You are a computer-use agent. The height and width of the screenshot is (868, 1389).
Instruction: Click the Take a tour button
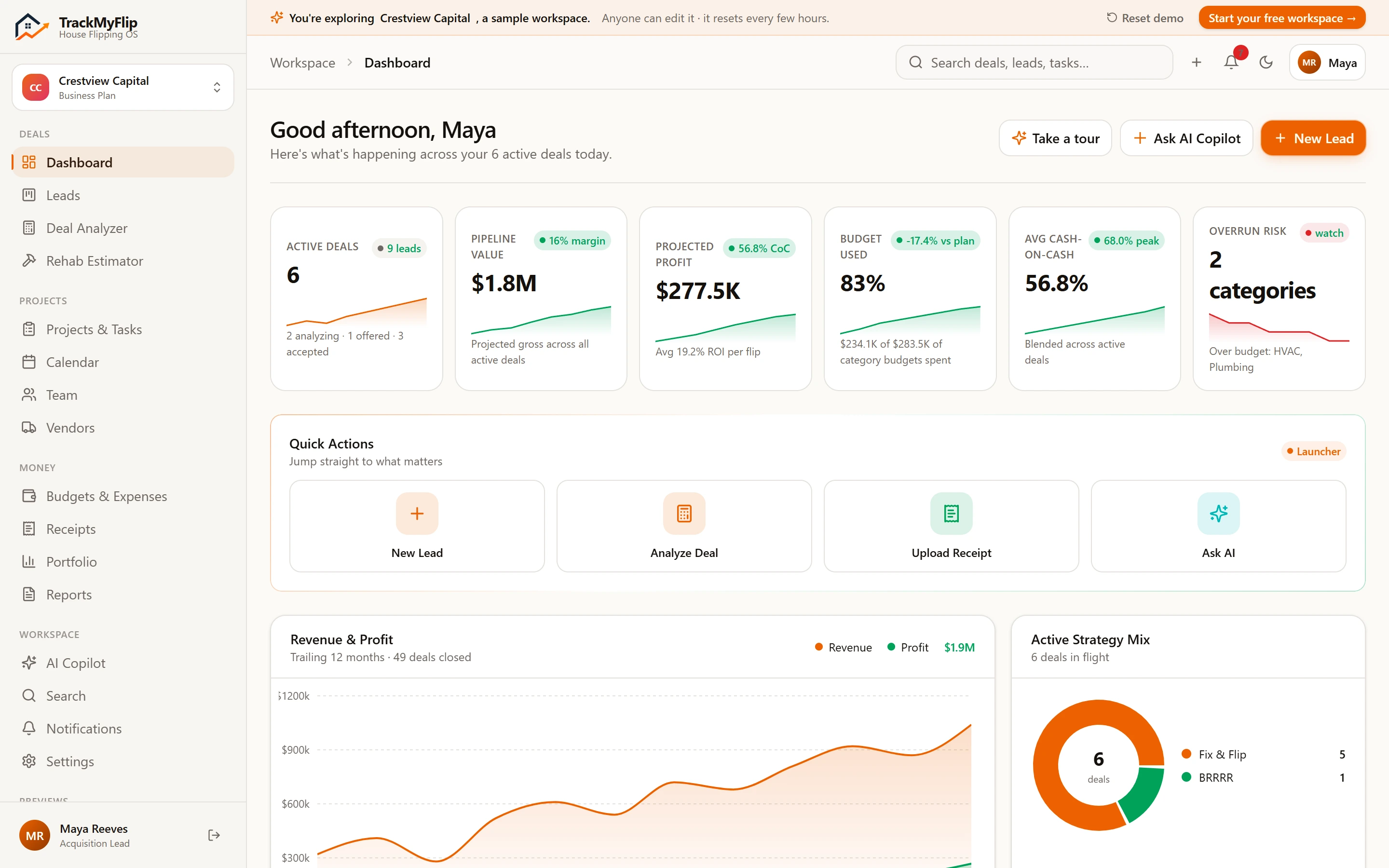pos(1055,138)
